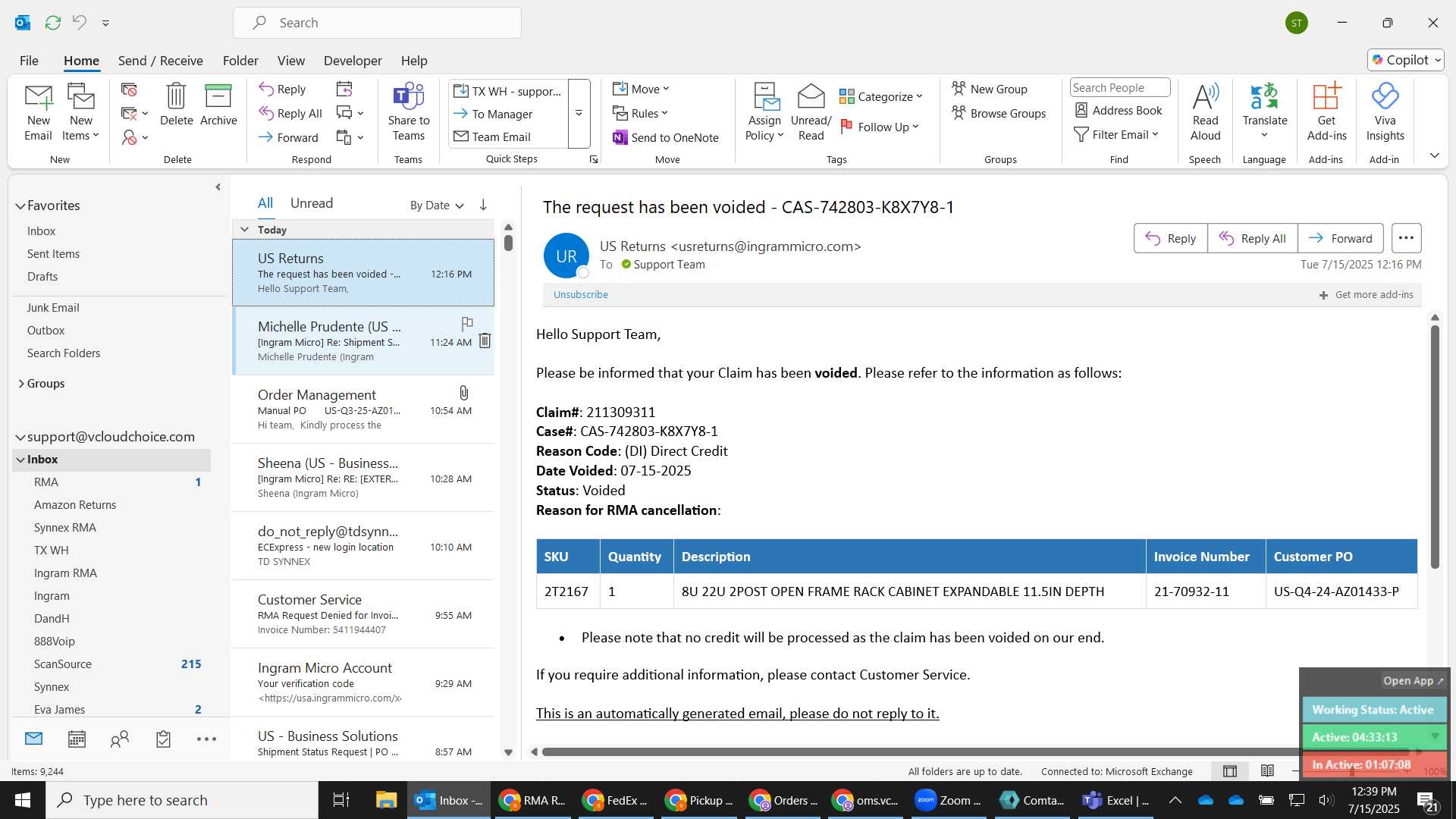
Task: Open Tasks view icon
Action: [x=163, y=739]
